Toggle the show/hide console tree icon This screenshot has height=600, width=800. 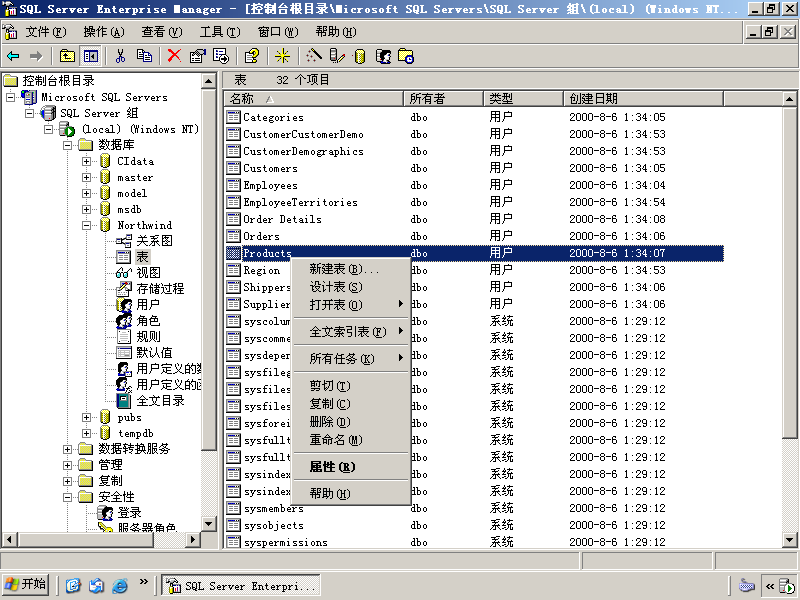point(91,56)
